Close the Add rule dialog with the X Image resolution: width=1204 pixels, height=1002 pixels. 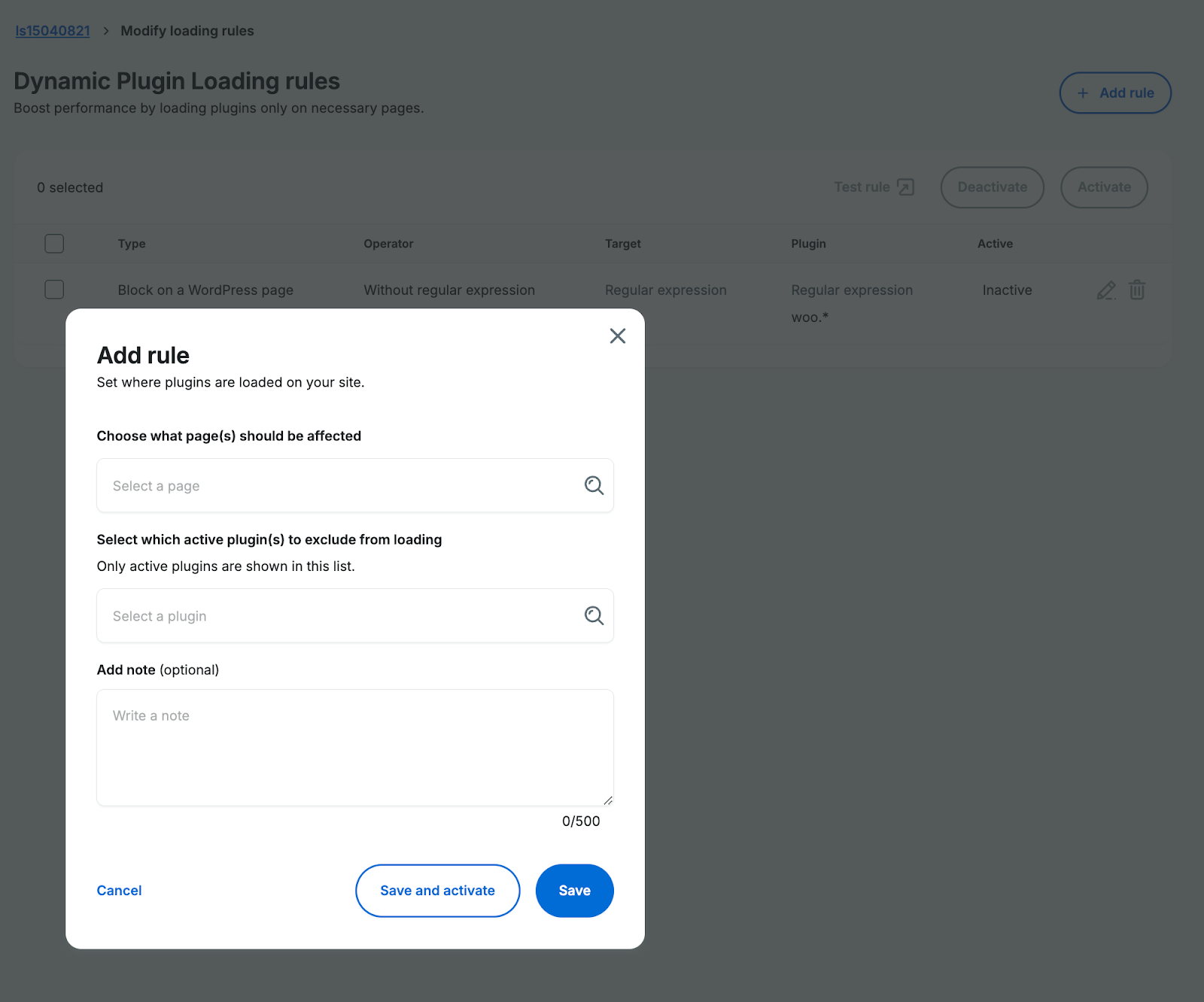click(617, 336)
